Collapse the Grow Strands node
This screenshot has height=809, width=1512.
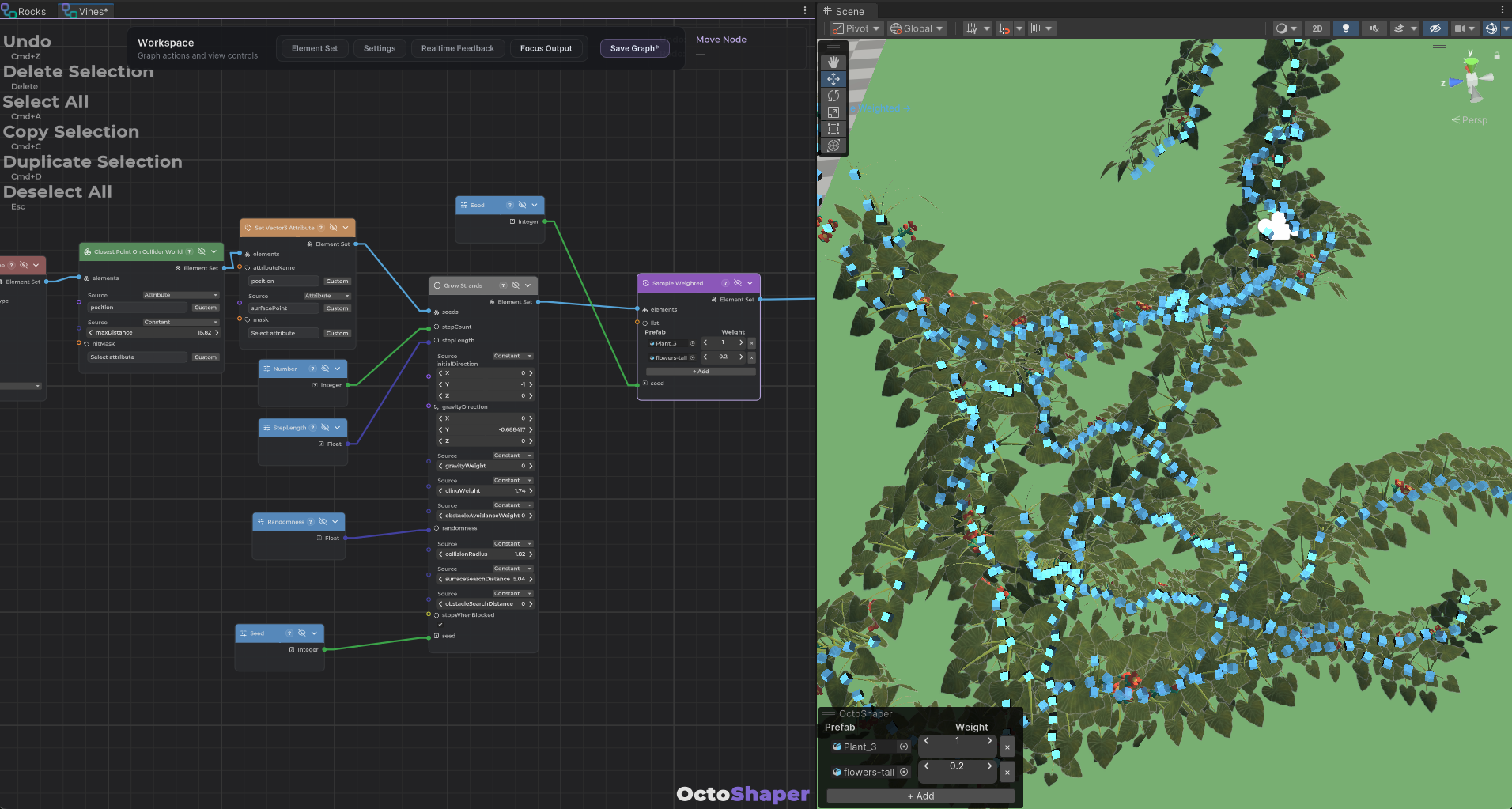[528, 285]
